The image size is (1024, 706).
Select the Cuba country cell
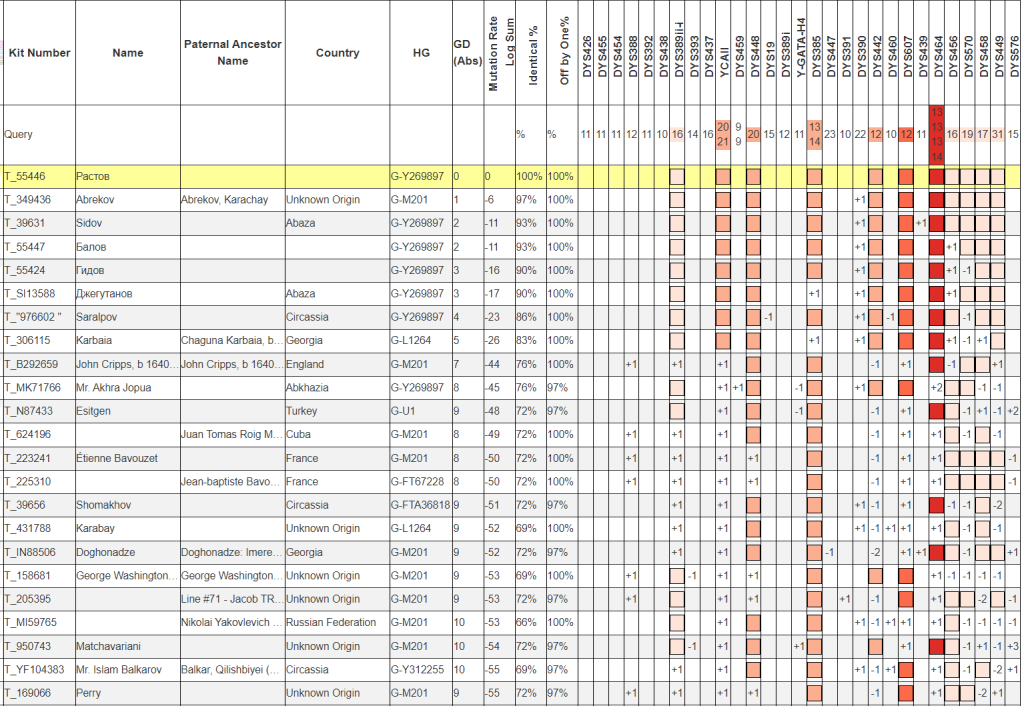pos(299,435)
